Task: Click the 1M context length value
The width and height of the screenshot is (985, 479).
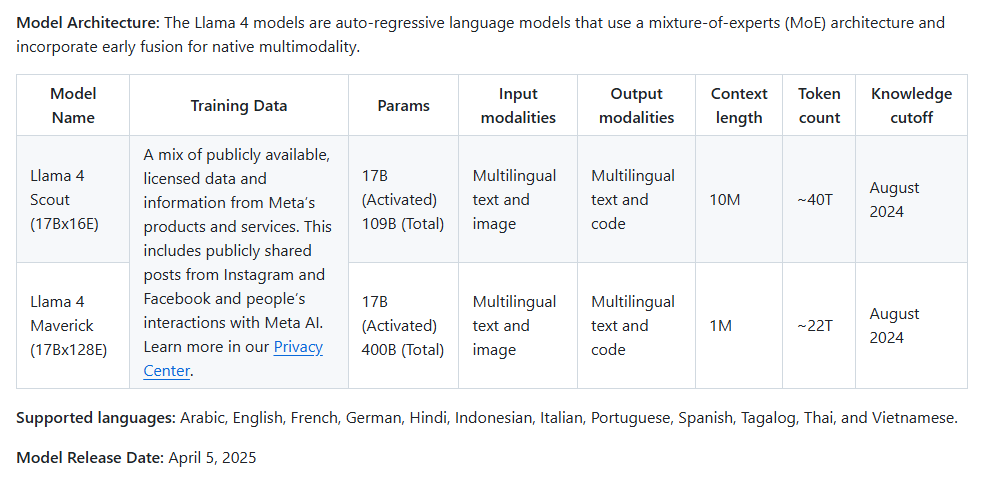Action: click(721, 325)
